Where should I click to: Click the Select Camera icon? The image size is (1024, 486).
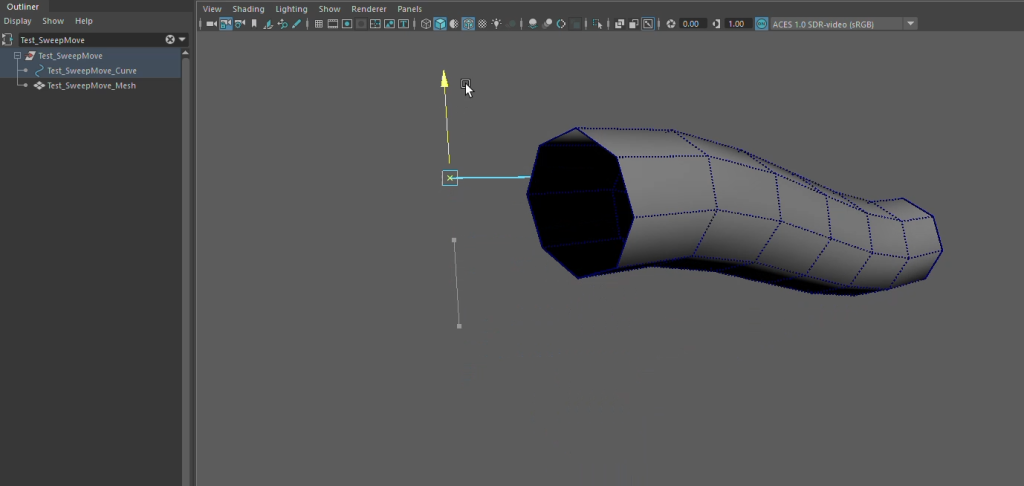click(x=211, y=23)
